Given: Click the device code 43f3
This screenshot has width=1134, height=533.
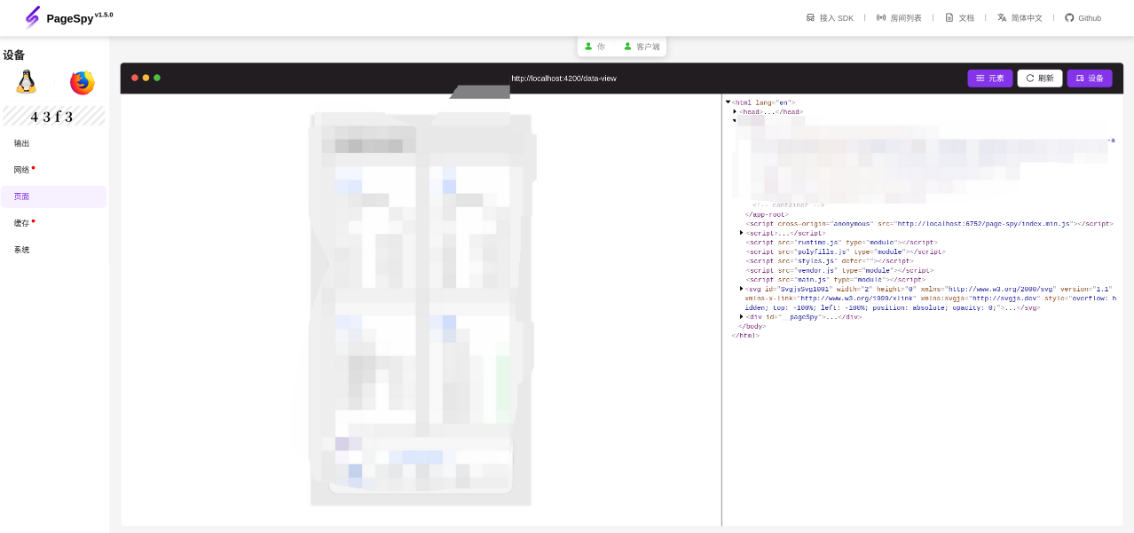Looking at the screenshot, I should coord(53,116).
